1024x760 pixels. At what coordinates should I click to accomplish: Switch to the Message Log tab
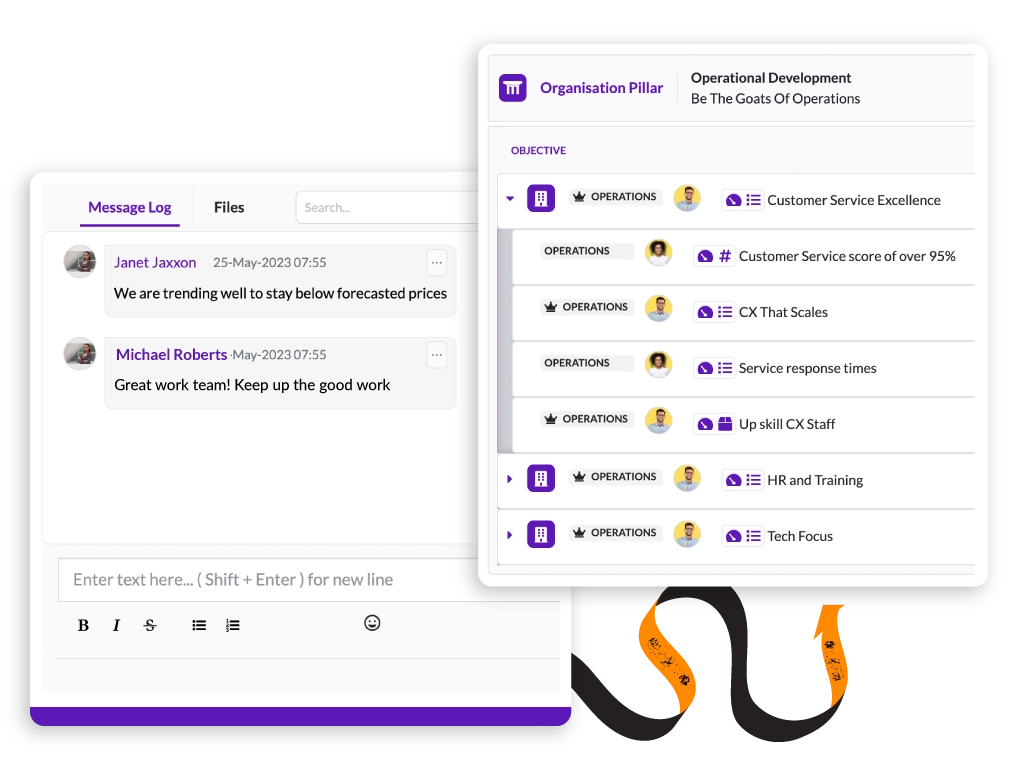[129, 208]
